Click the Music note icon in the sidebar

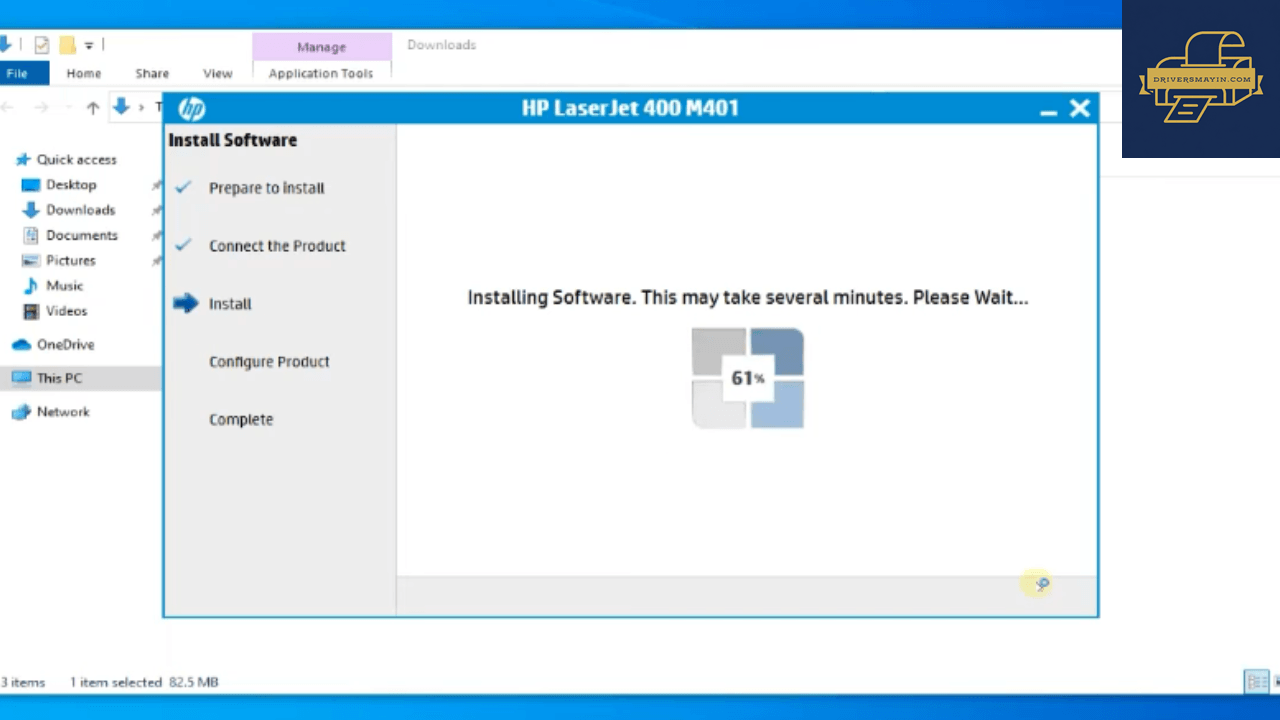pyautogui.click(x=30, y=286)
